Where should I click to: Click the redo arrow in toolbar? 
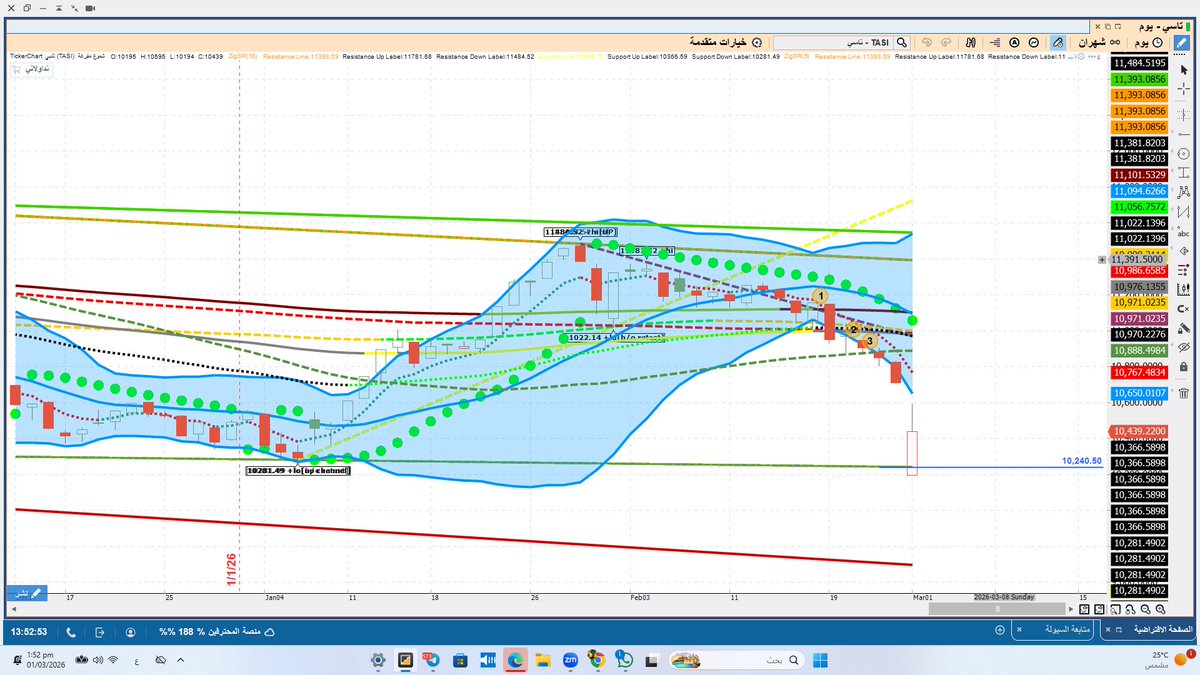pyautogui.click(x=946, y=43)
